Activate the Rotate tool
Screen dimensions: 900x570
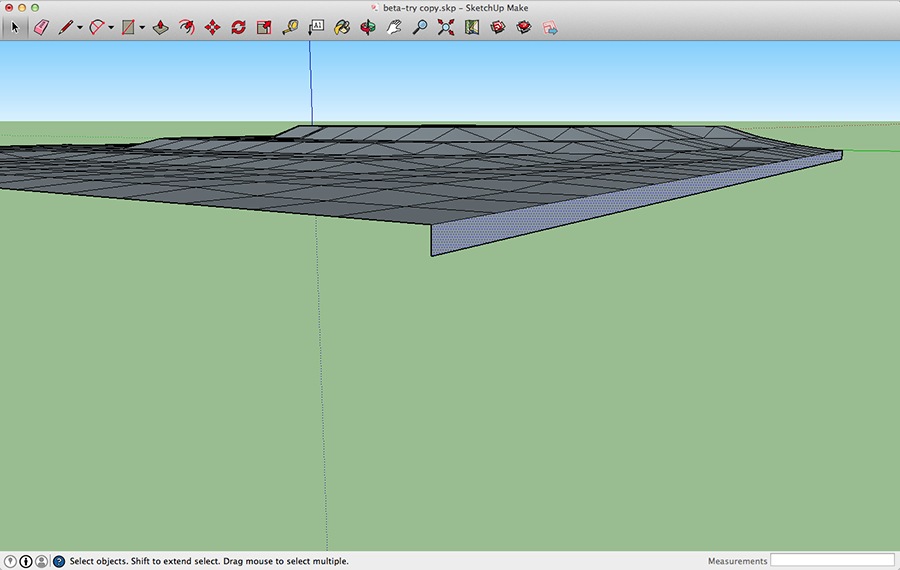pos(238,27)
